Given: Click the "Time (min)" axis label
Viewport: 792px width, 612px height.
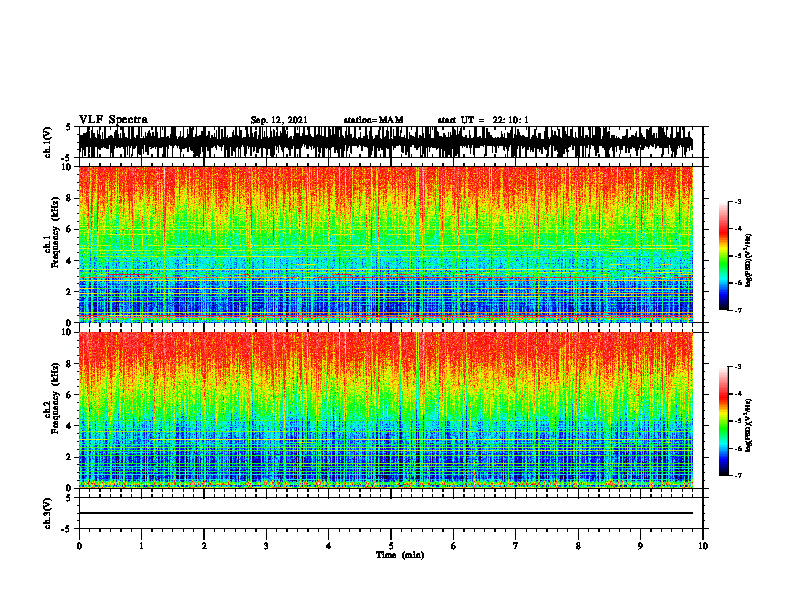Looking at the screenshot, I should (400, 555).
